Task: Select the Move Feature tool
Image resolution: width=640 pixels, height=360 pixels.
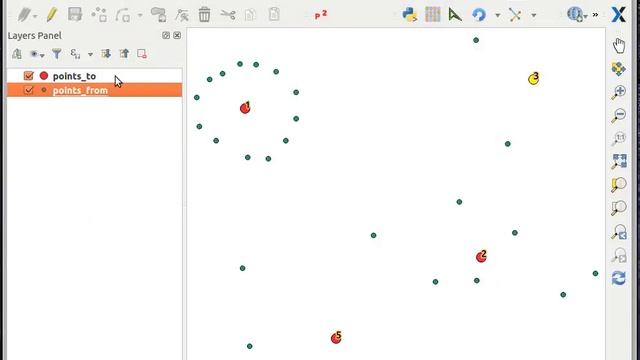Action: [158, 15]
